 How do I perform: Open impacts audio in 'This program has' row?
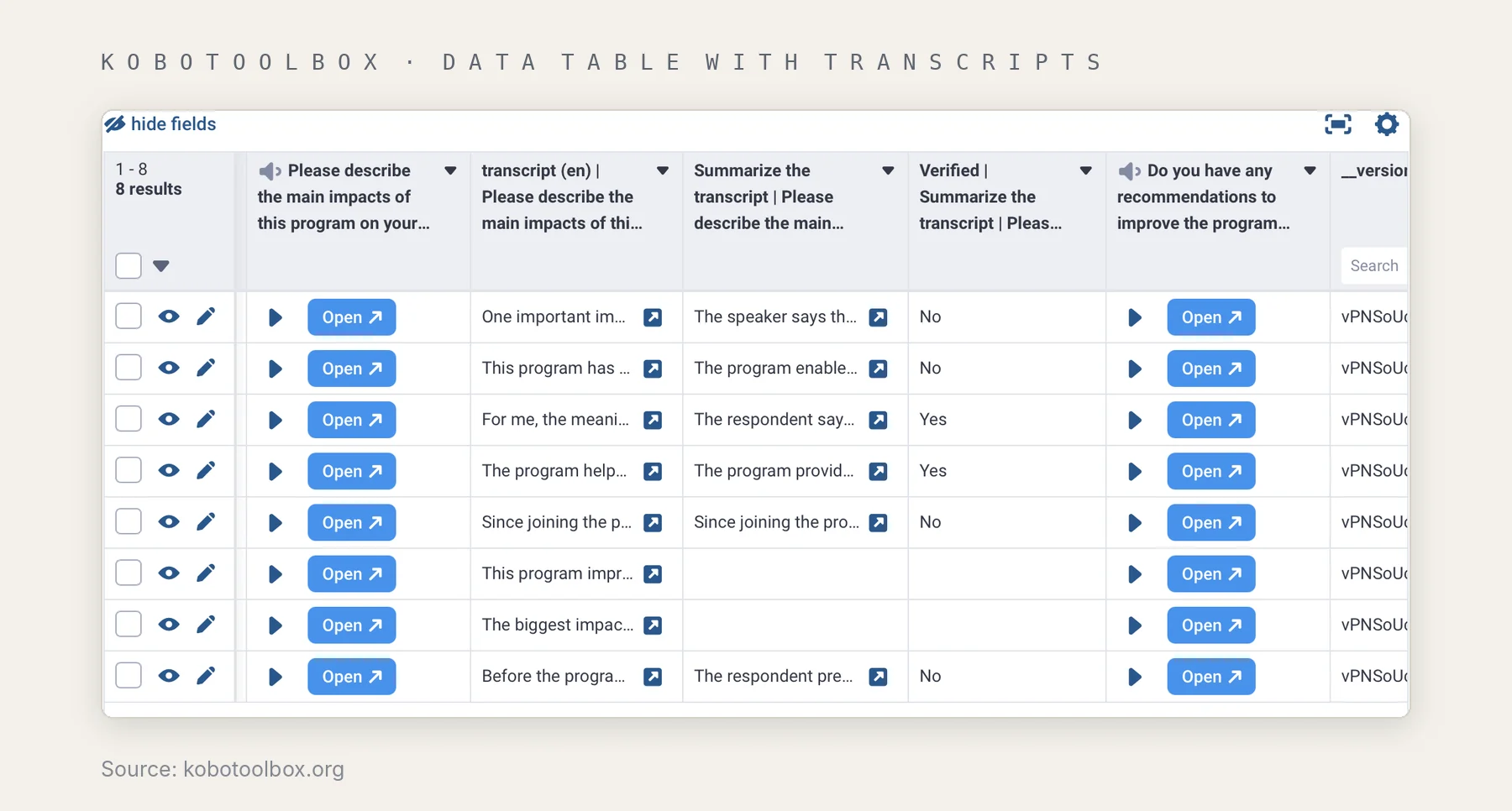click(352, 369)
